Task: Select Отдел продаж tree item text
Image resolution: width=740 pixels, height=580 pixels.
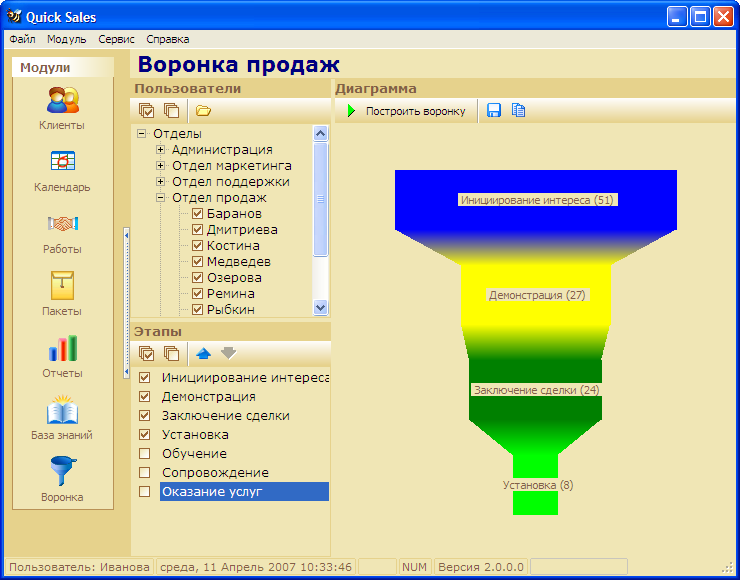Action: tap(219, 198)
